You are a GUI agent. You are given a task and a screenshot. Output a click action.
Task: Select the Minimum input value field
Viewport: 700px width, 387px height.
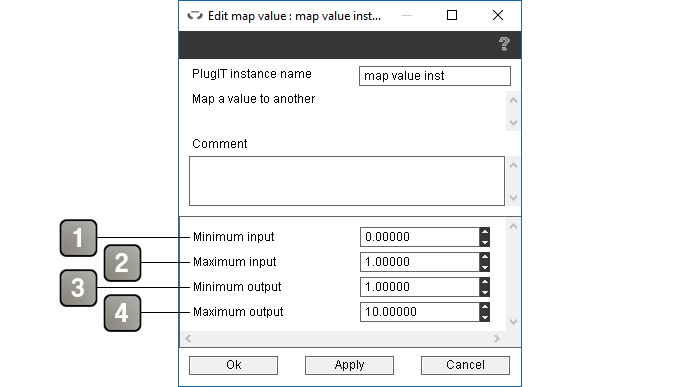(420, 237)
